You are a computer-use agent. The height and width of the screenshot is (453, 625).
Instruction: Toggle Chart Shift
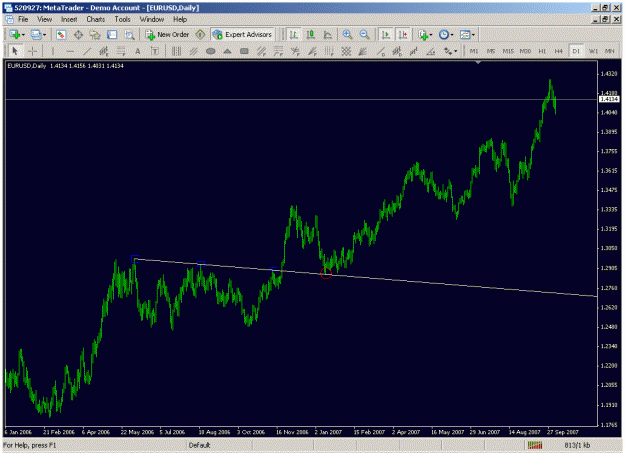(x=403, y=35)
